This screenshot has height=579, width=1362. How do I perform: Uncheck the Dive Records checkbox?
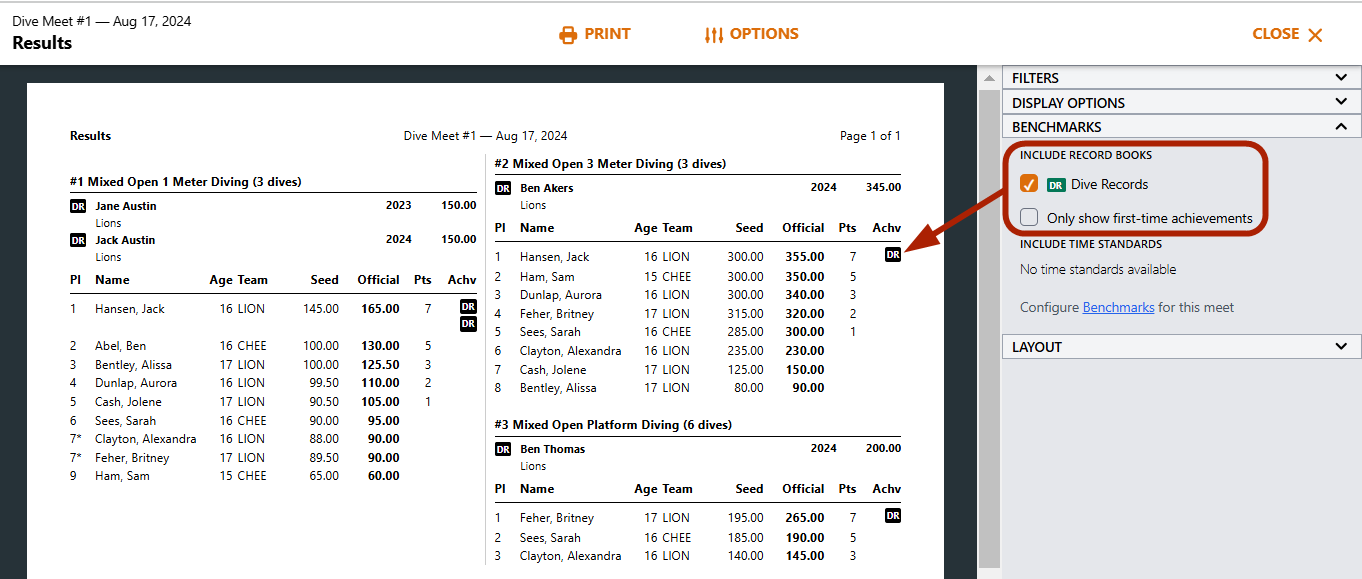1029,184
